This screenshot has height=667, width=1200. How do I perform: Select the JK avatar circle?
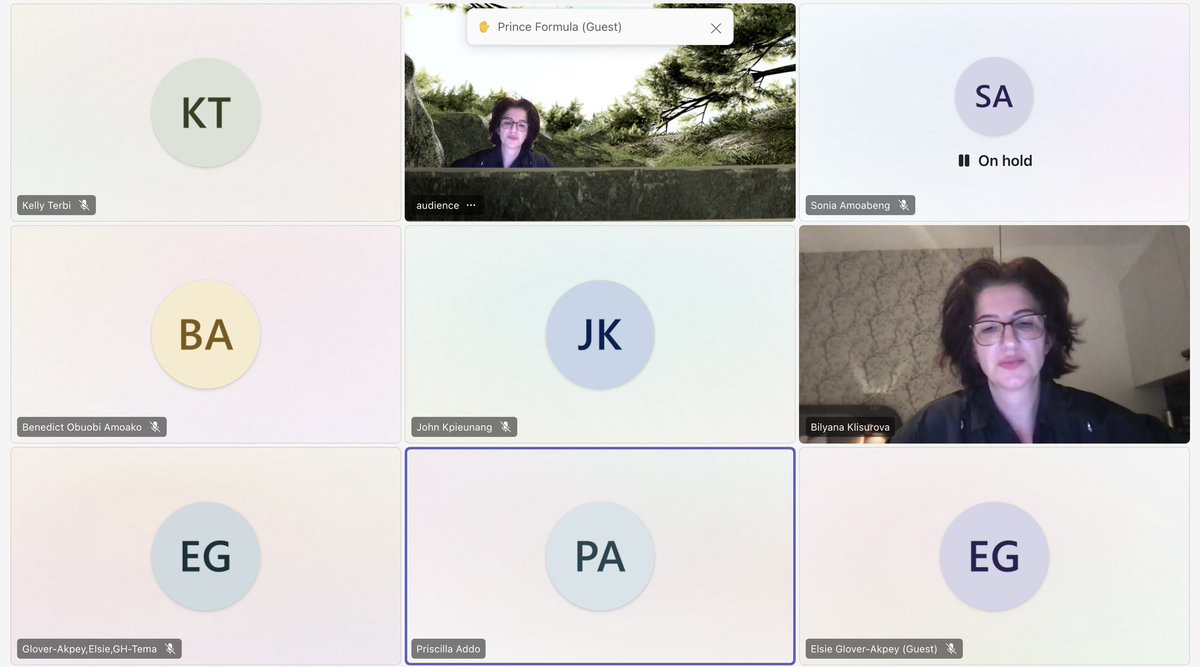600,335
